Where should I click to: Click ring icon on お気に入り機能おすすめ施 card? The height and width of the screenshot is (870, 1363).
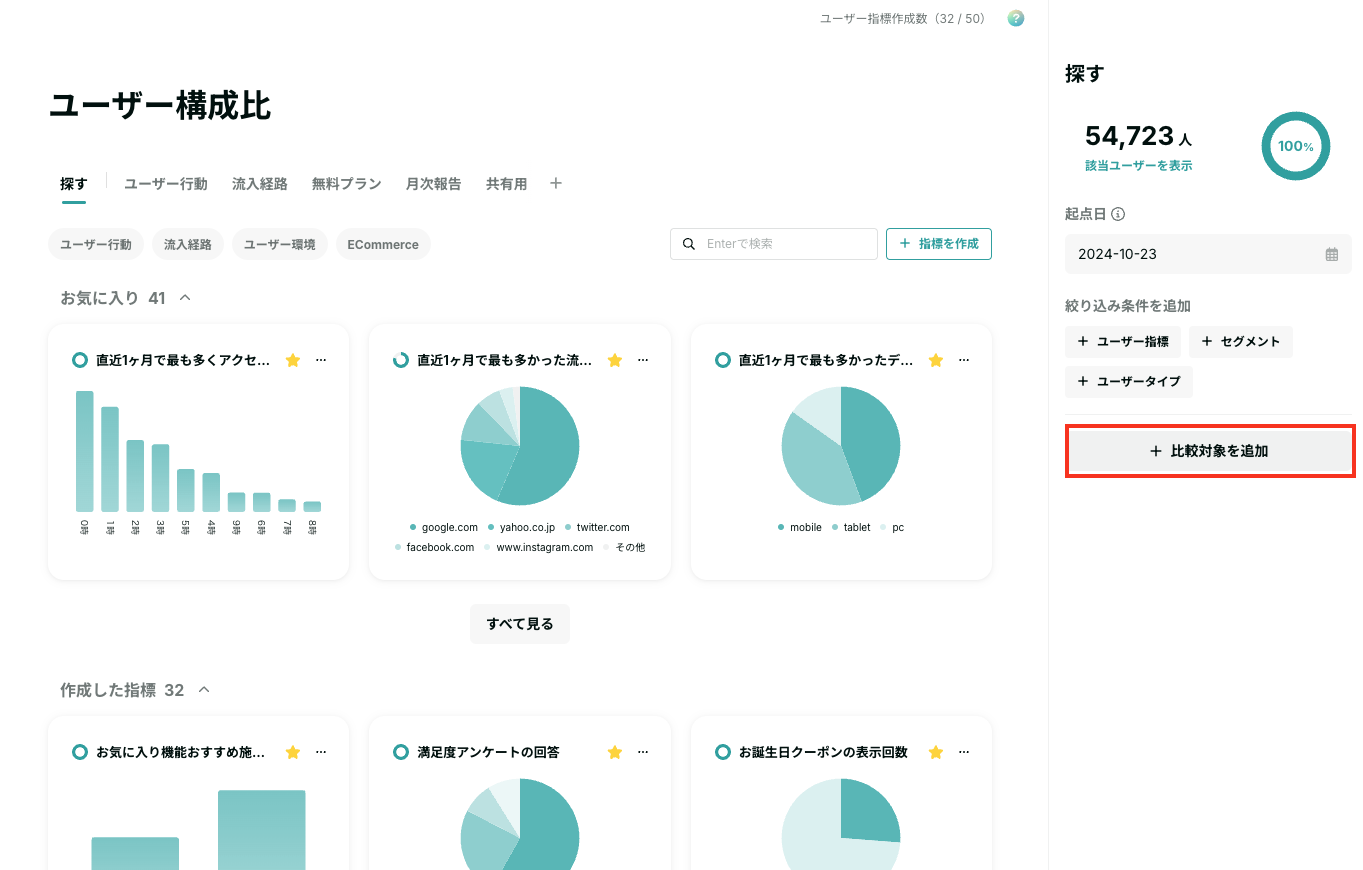[x=80, y=752]
